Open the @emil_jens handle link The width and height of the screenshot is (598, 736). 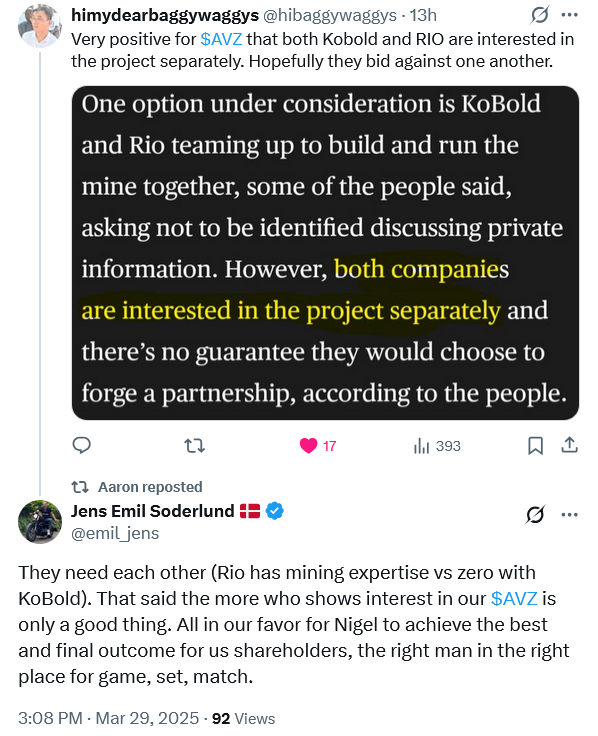coord(115,533)
